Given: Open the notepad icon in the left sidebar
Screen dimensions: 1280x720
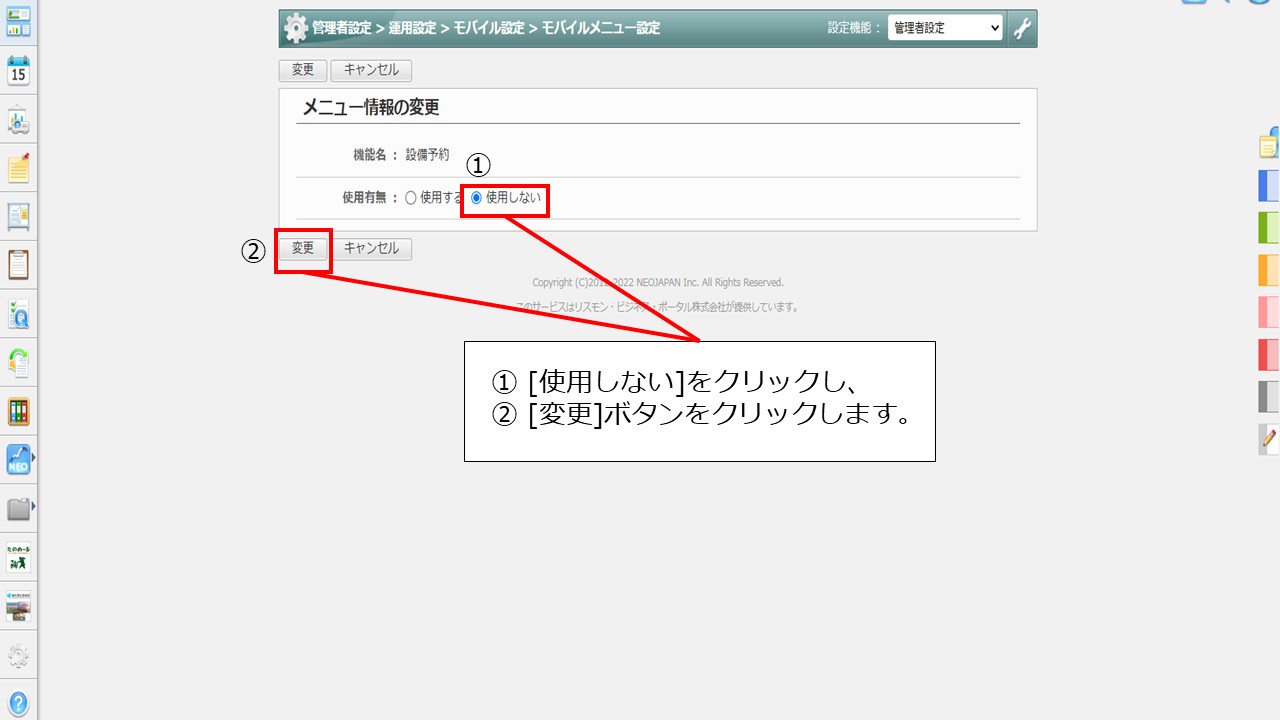Looking at the screenshot, I should [x=18, y=168].
